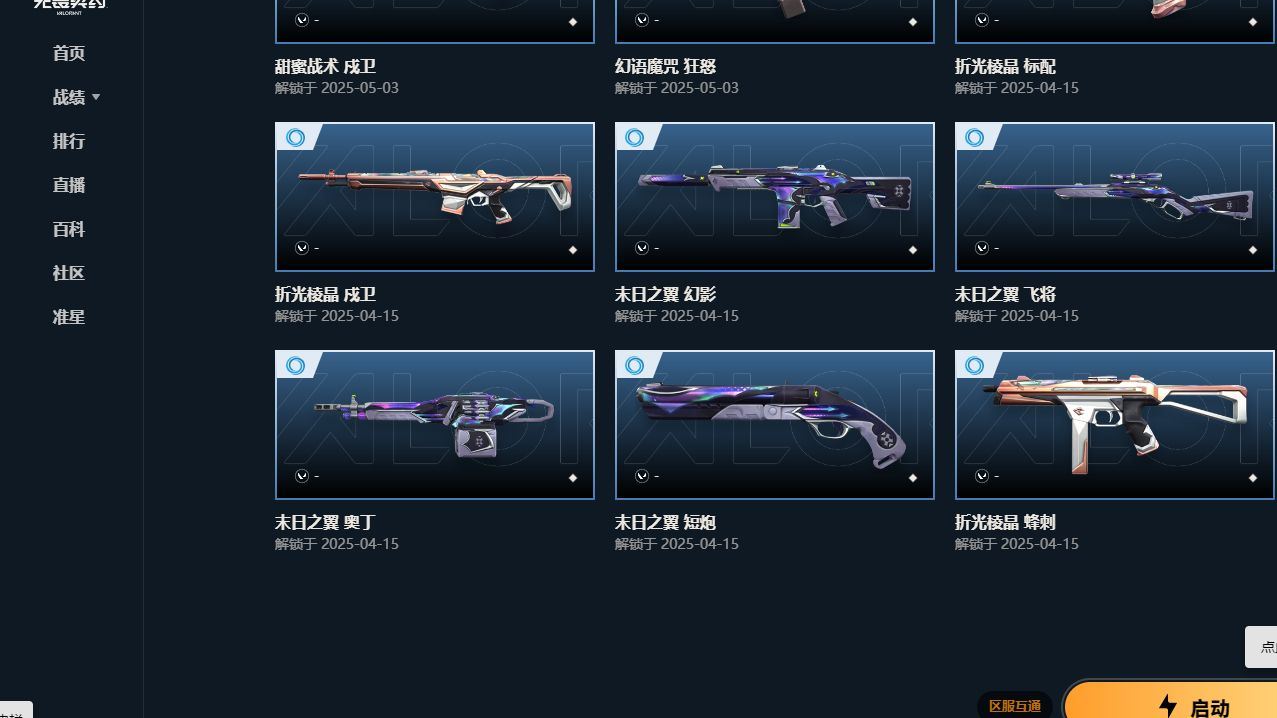Click the 区服互通 label button

tap(1015, 705)
